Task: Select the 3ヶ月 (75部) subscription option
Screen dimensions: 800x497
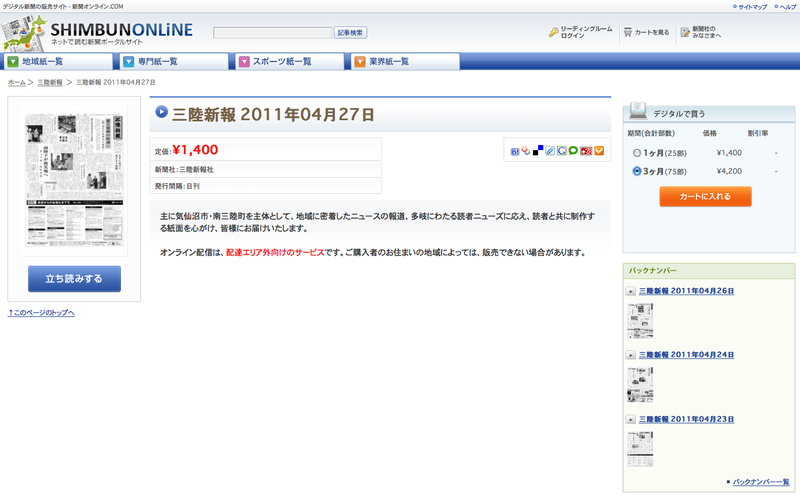Action: (637, 171)
